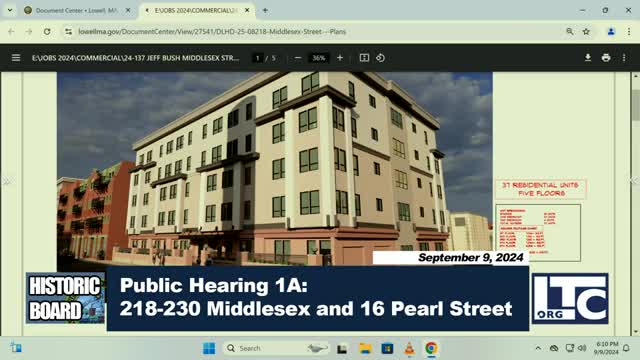Image resolution: width=640 pixels, height=360 pixels.
Task: Open Google Chrome from the taskbar
Action: coord(431,348)
